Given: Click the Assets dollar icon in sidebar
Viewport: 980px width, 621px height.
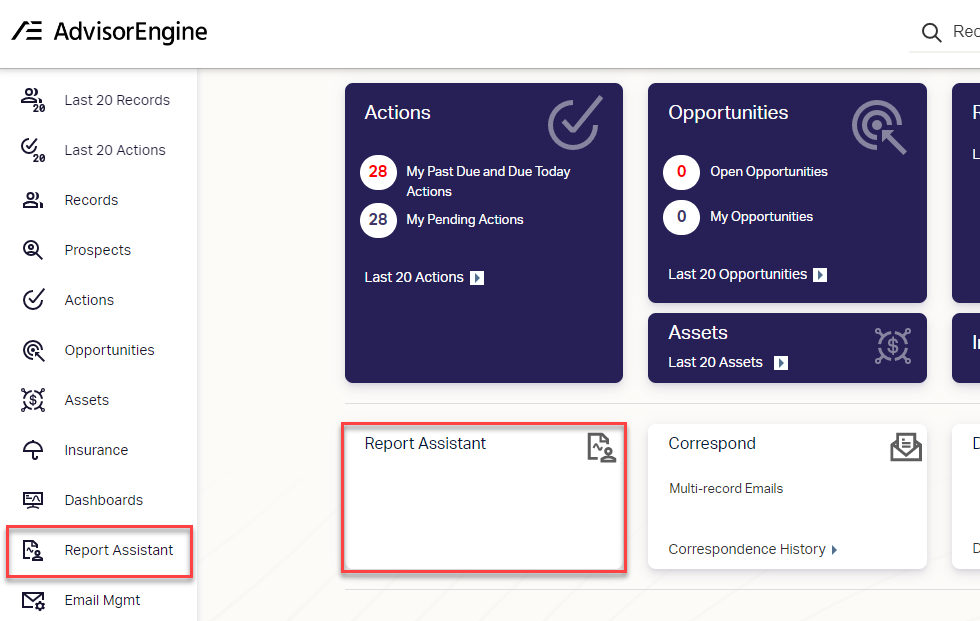Looking at the screenshot, I should (32, 400).
